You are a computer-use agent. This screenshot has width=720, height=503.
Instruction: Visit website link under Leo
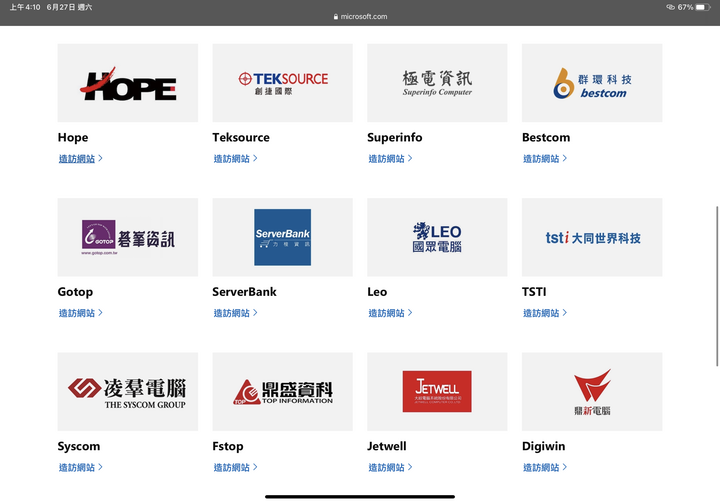coord(390,313)
